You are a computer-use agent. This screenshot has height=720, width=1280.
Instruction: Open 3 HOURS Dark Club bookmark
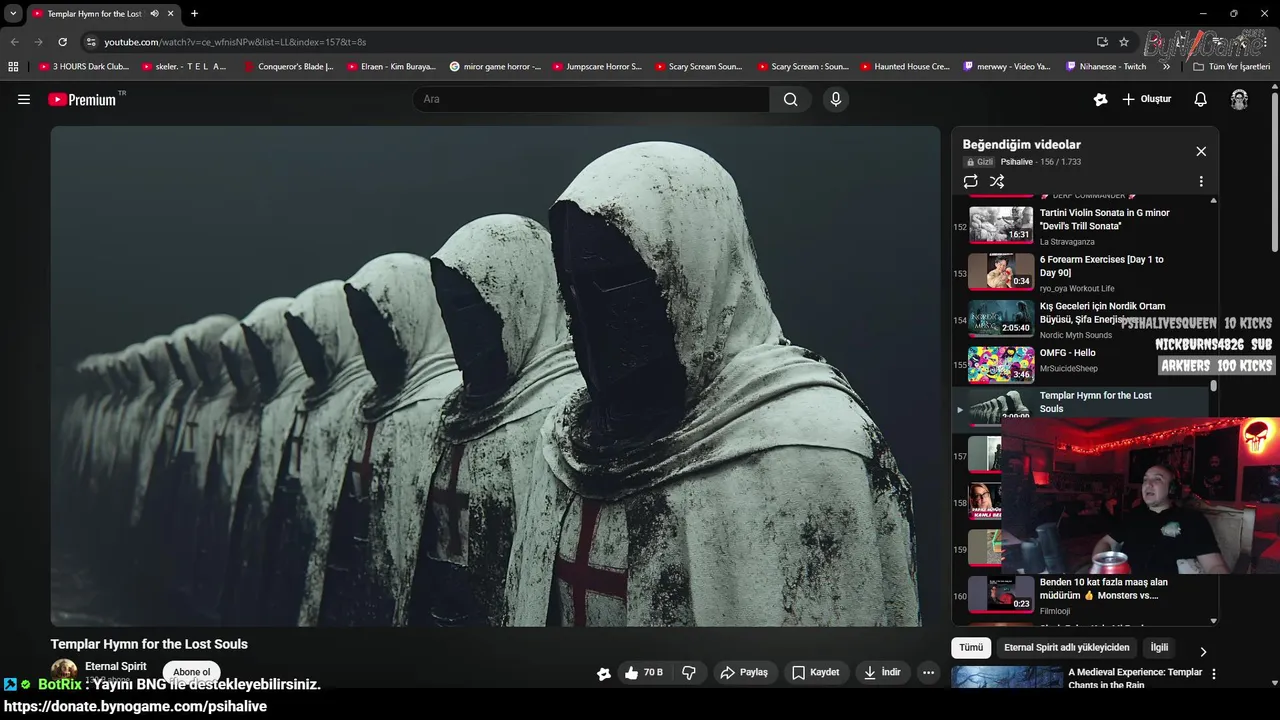84,67
